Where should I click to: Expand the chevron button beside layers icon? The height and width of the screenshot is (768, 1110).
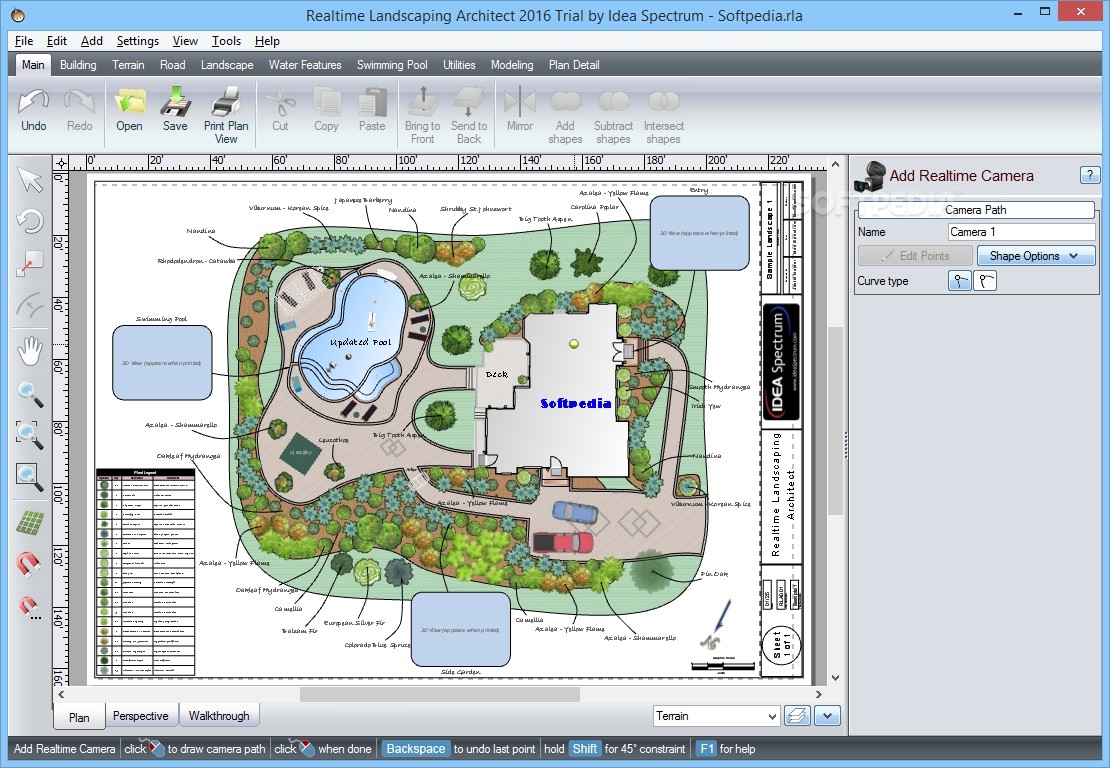pyautogui.click(x=827, y=716)
